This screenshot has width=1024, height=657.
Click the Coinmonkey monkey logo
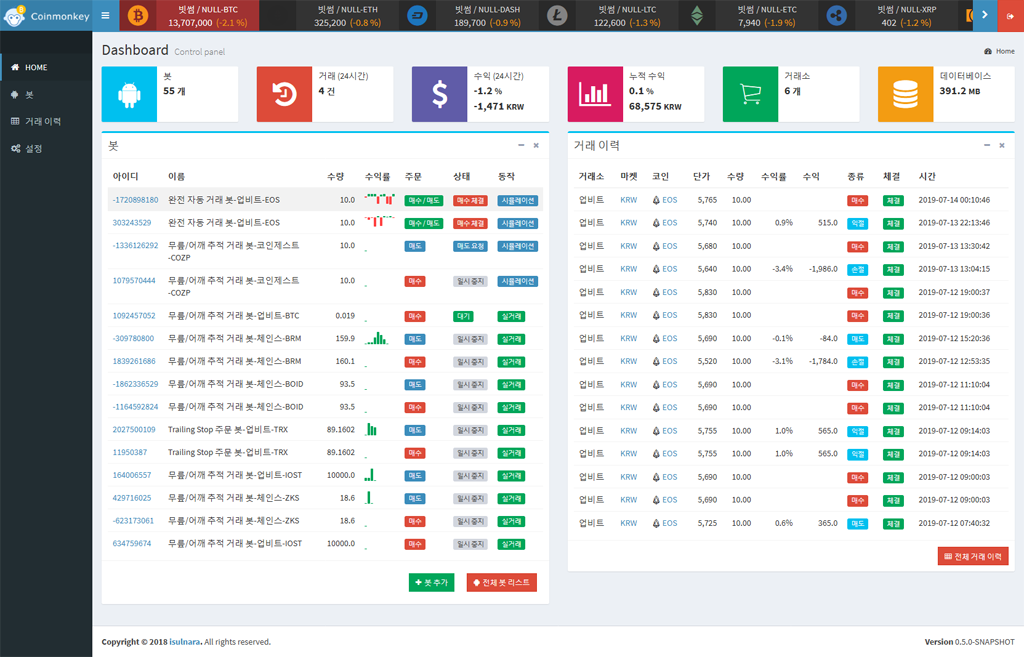pos(14,16)
